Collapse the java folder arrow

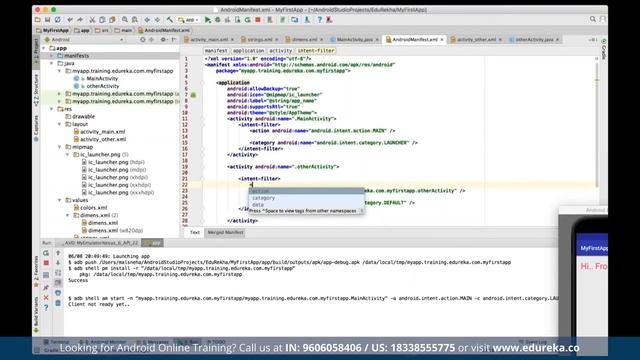(x=52, y=63)
